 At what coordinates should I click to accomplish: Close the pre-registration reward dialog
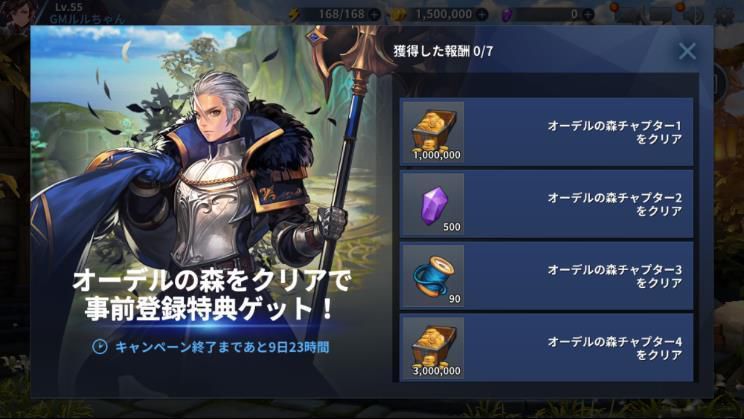tap(687, 51)
